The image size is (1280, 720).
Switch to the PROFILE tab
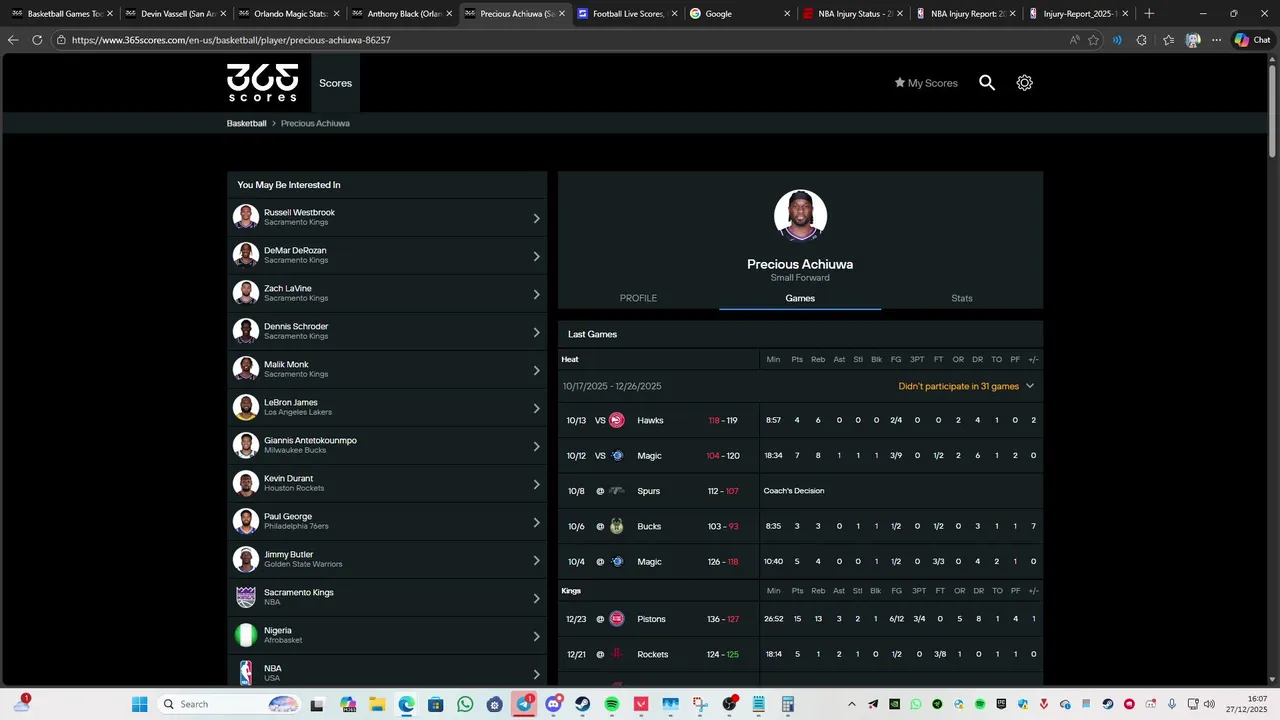click(638, 298)
